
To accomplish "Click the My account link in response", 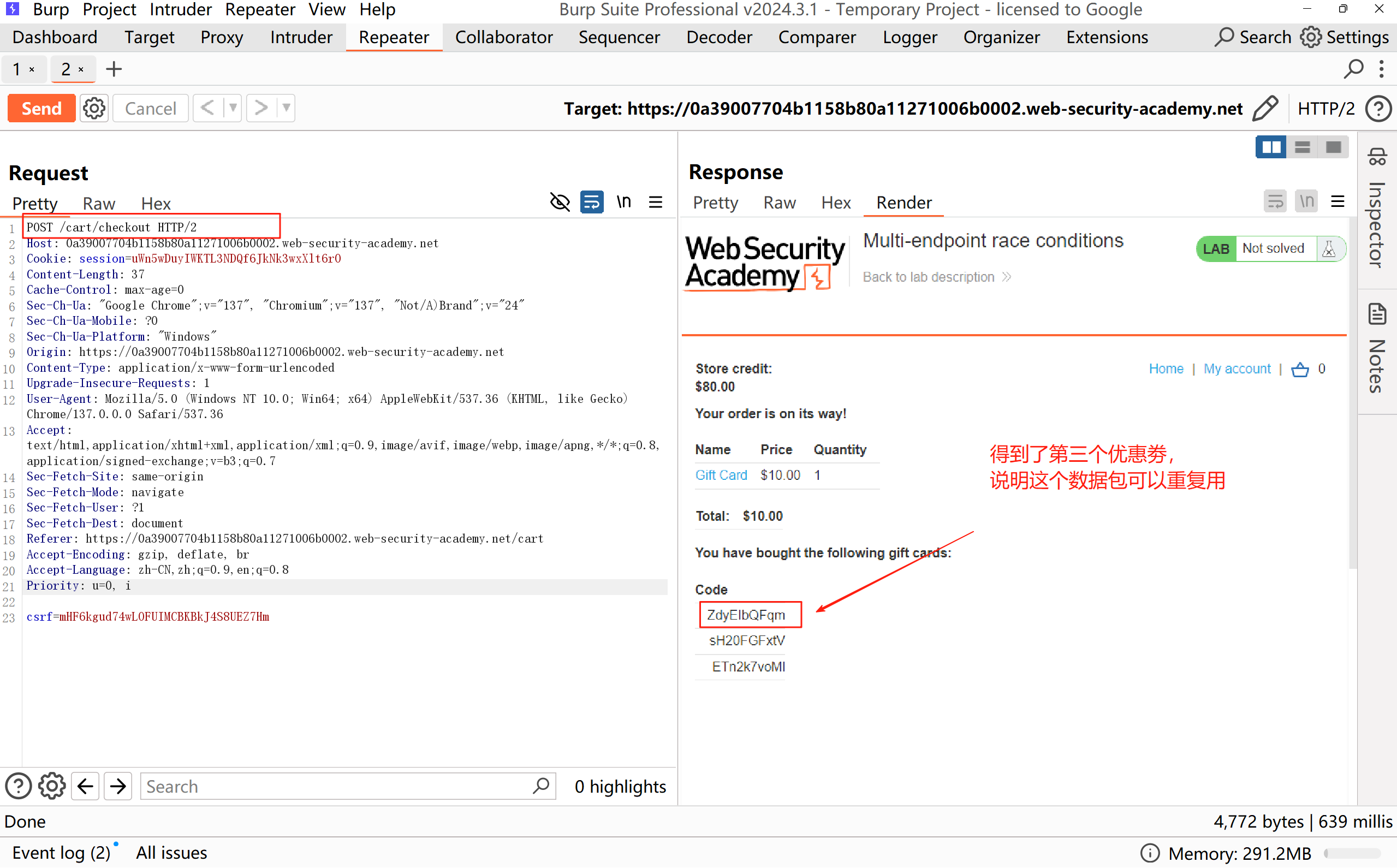I will coord(1237,369).
